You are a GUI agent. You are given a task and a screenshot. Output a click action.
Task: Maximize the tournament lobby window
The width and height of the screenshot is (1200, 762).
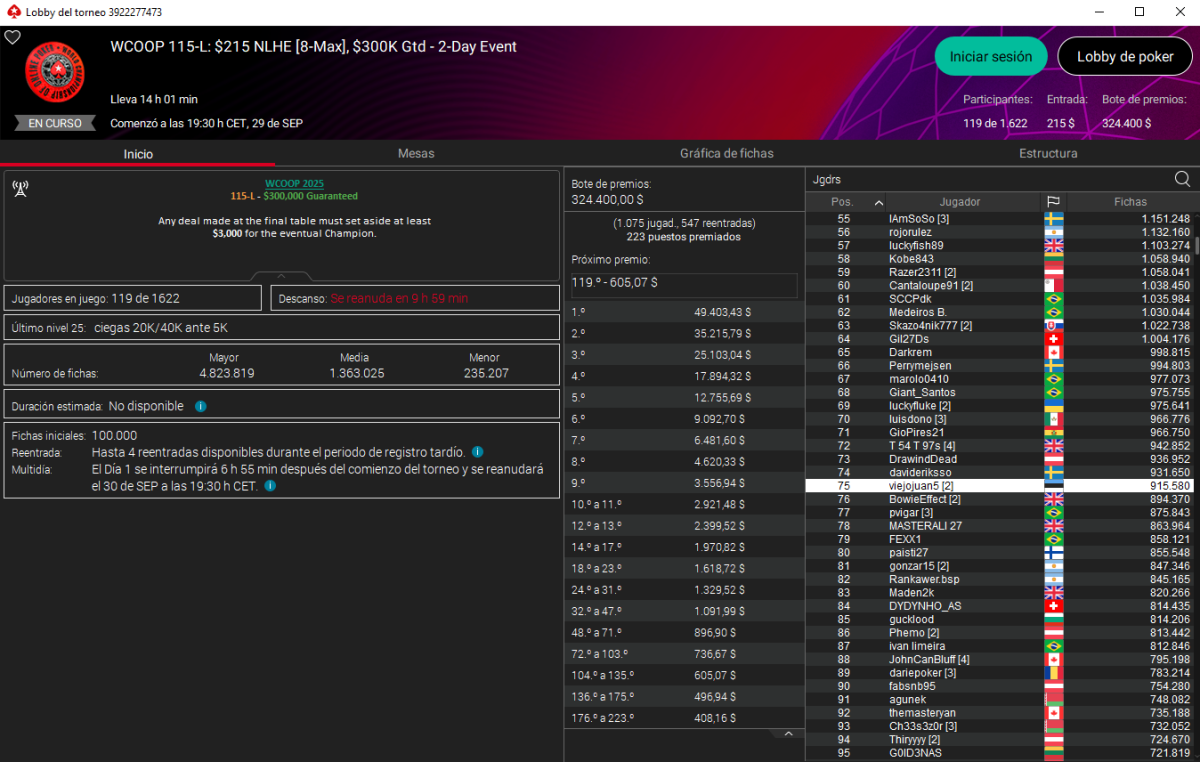click(x=1139, y=12)
